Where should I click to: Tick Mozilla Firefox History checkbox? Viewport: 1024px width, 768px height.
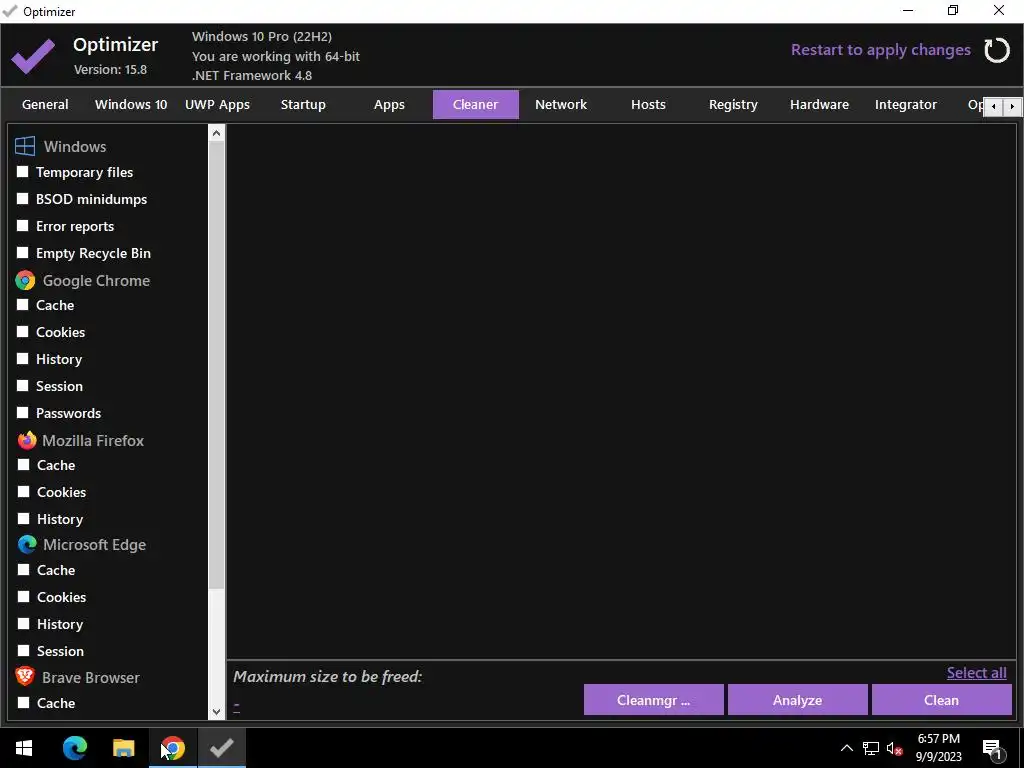[24, 519]
